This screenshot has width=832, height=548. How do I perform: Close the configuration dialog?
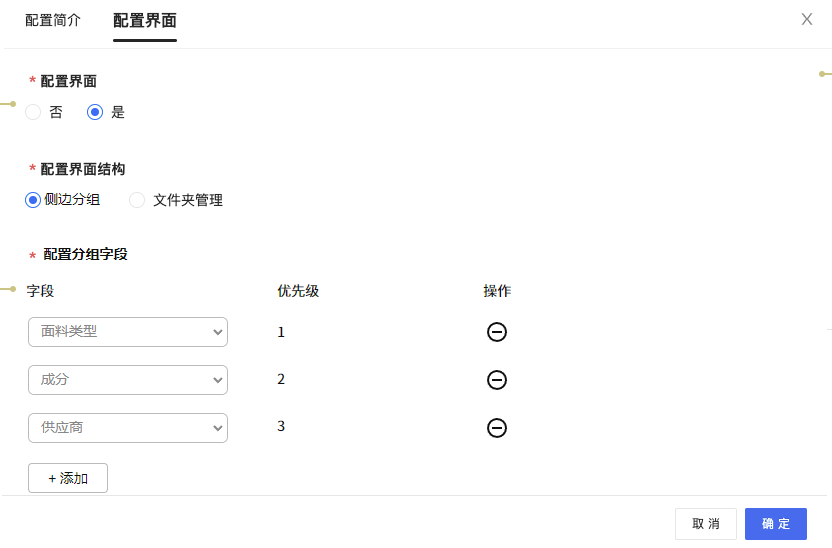pyautogui.click(x=807, y=19)
